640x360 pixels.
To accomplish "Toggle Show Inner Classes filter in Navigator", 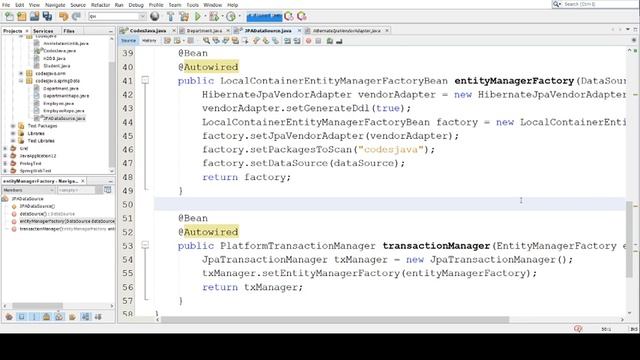I will pyautogui.click(x=59, y=317).
